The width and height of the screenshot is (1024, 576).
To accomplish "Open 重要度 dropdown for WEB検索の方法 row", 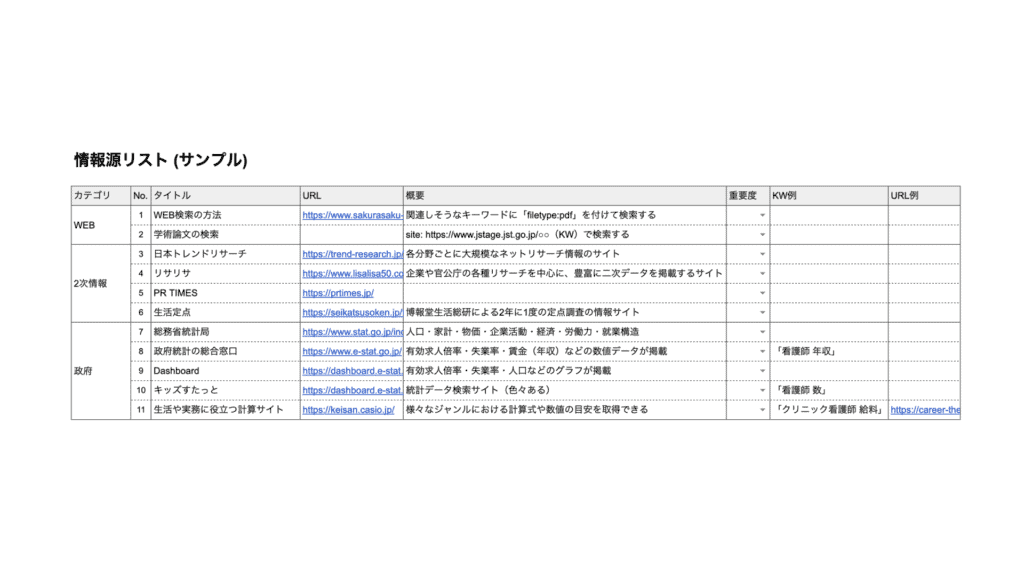I will pyautogui.click(x=762, y=216).
